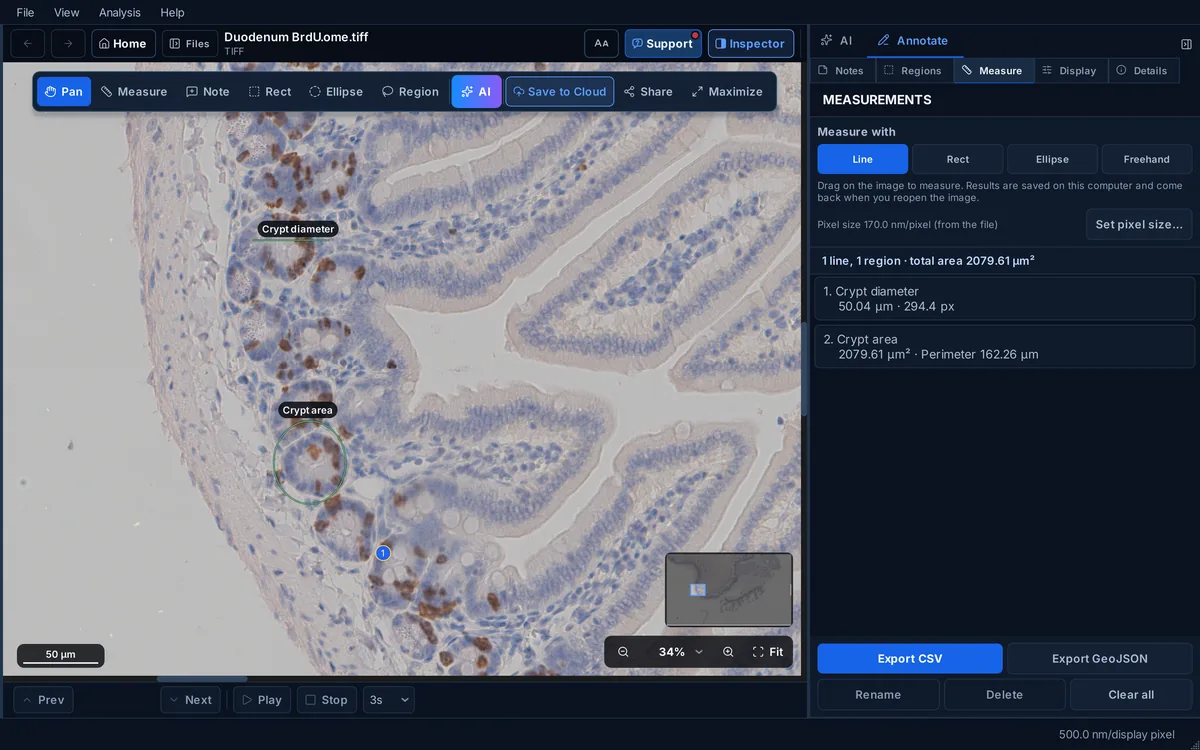The height and width of the screenshot is (750, 1200).
Task: Select the Pan tool
Action: click(x=64, y=92)
